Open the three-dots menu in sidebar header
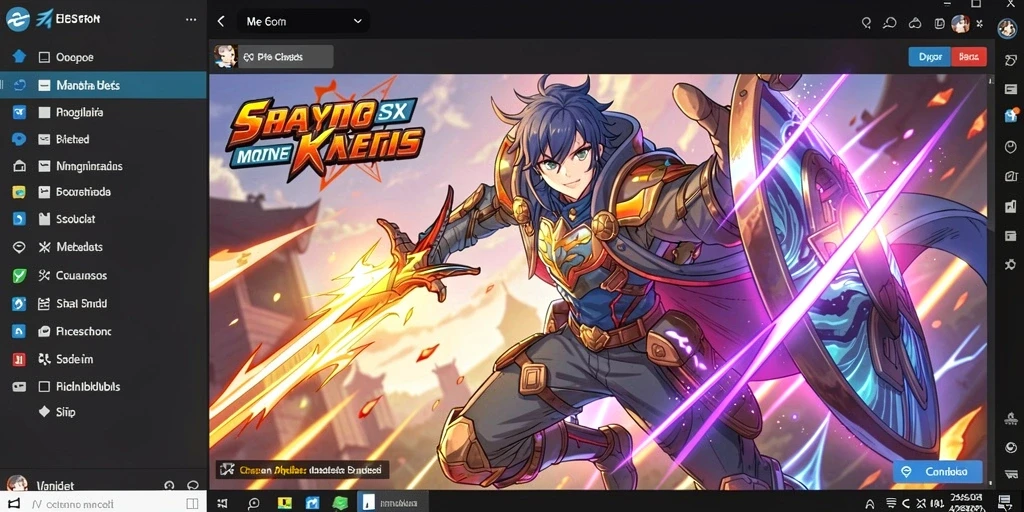The width and height of the screenshot is (1024, 512). tap(191, 20)
